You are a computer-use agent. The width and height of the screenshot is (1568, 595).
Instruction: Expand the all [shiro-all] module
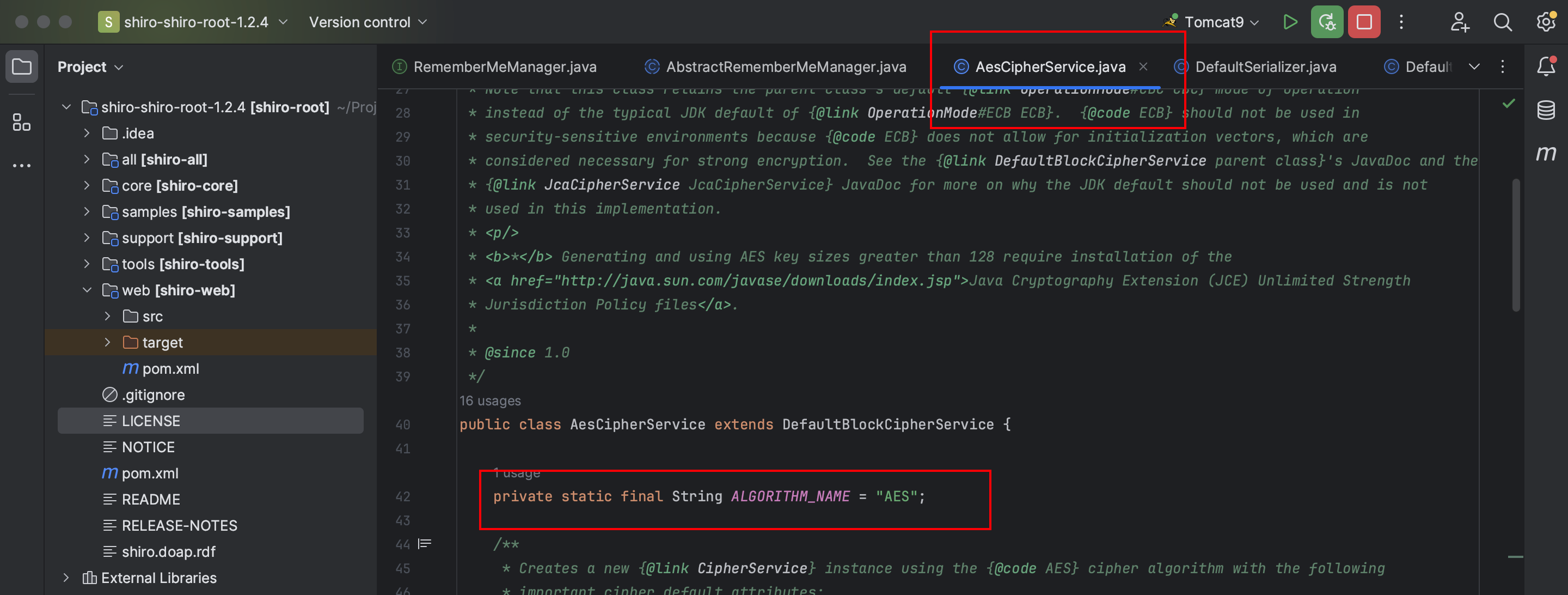(87, 160)
